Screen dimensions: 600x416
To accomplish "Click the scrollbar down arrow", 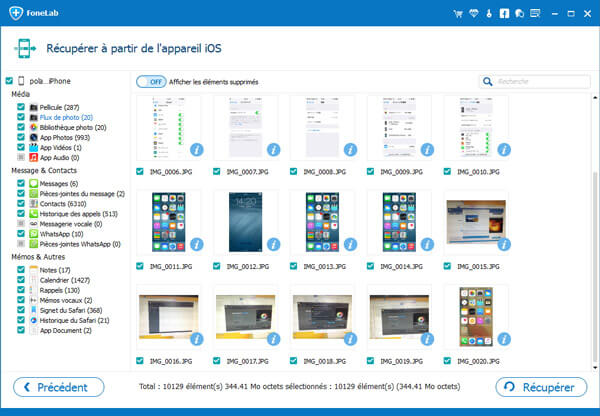I will pyautogui.click(x=595, y=367).
